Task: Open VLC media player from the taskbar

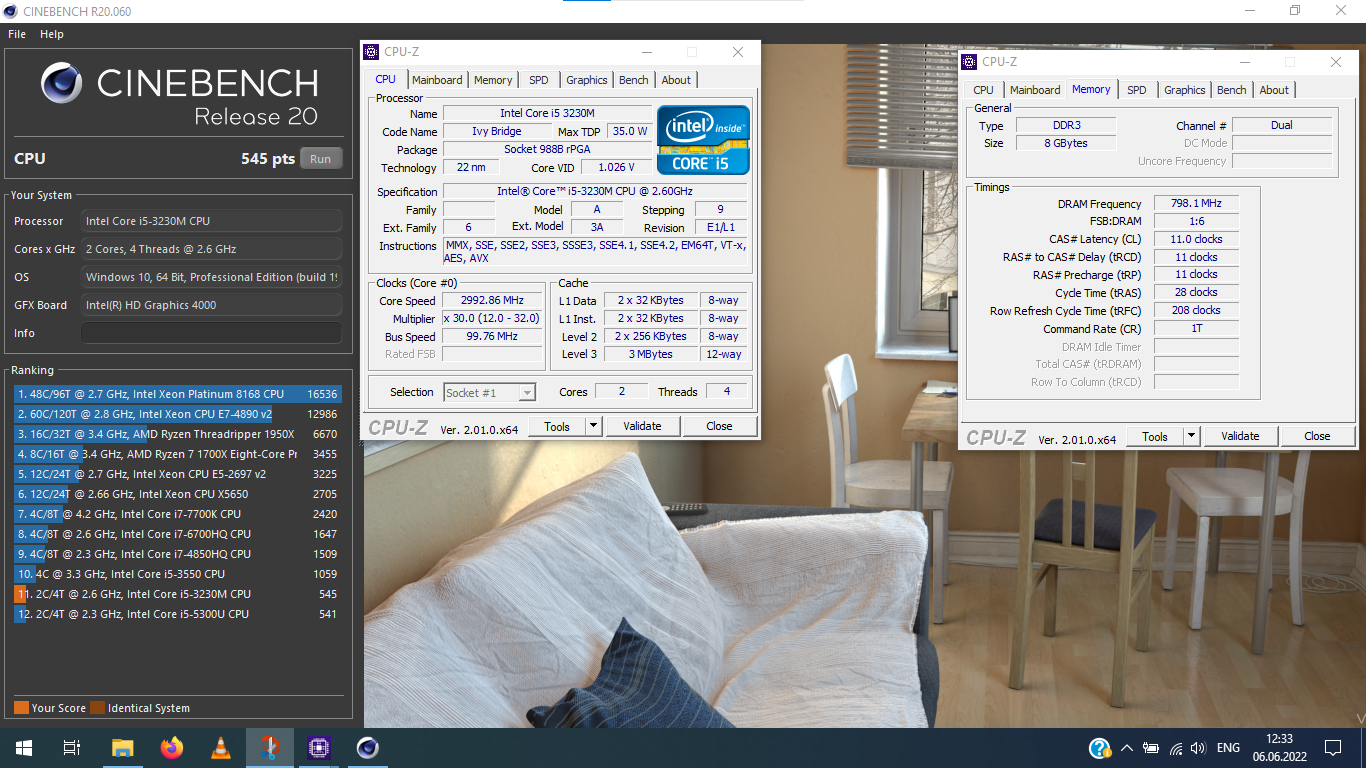Action: [221, 747]
